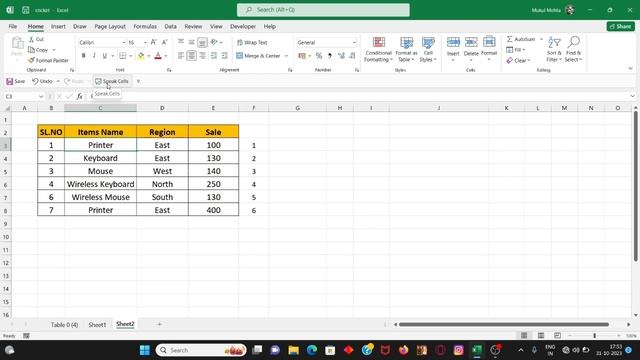Increase font size icon
Screen dimensions: 640x360
click(x=153, y=42)
